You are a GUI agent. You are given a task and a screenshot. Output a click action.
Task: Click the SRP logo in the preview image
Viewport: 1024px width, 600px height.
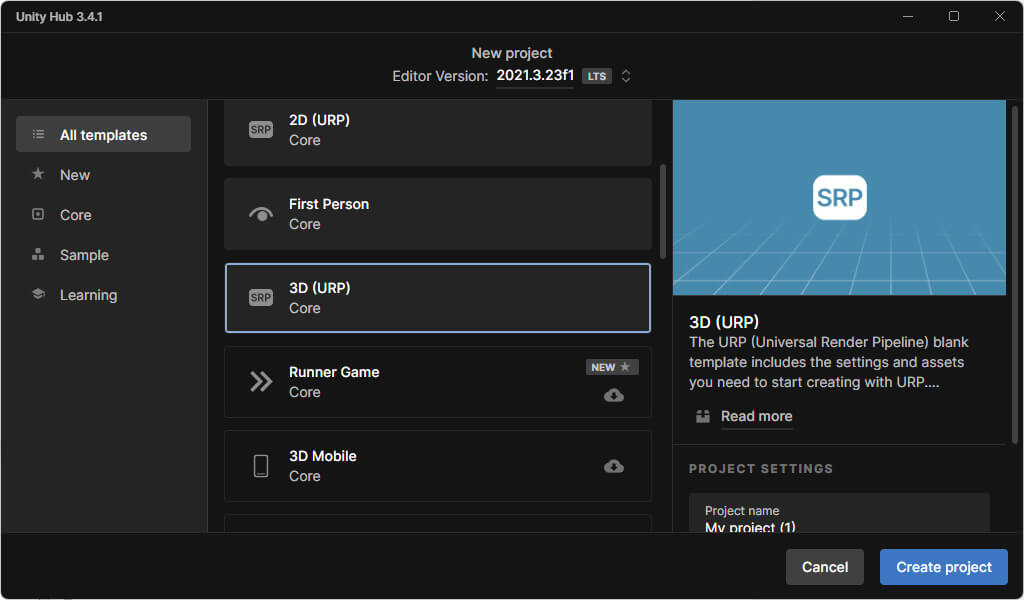pos(839,197)
